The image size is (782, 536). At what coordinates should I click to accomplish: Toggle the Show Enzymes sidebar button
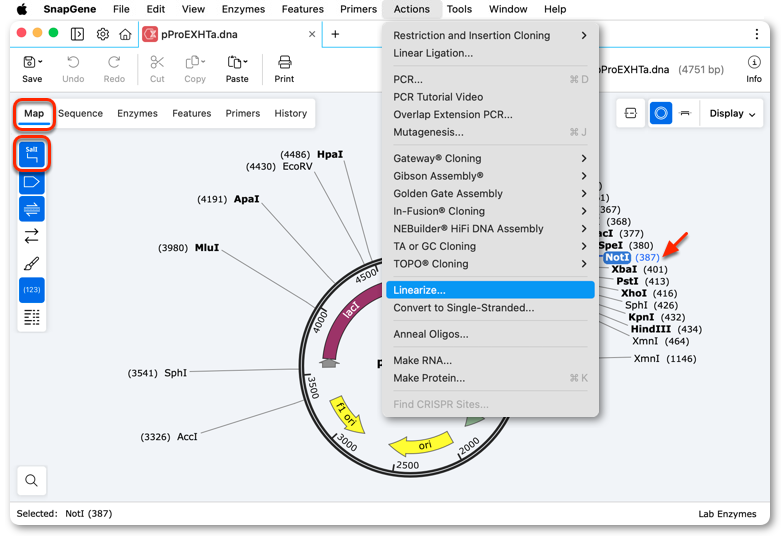point(31,154)
